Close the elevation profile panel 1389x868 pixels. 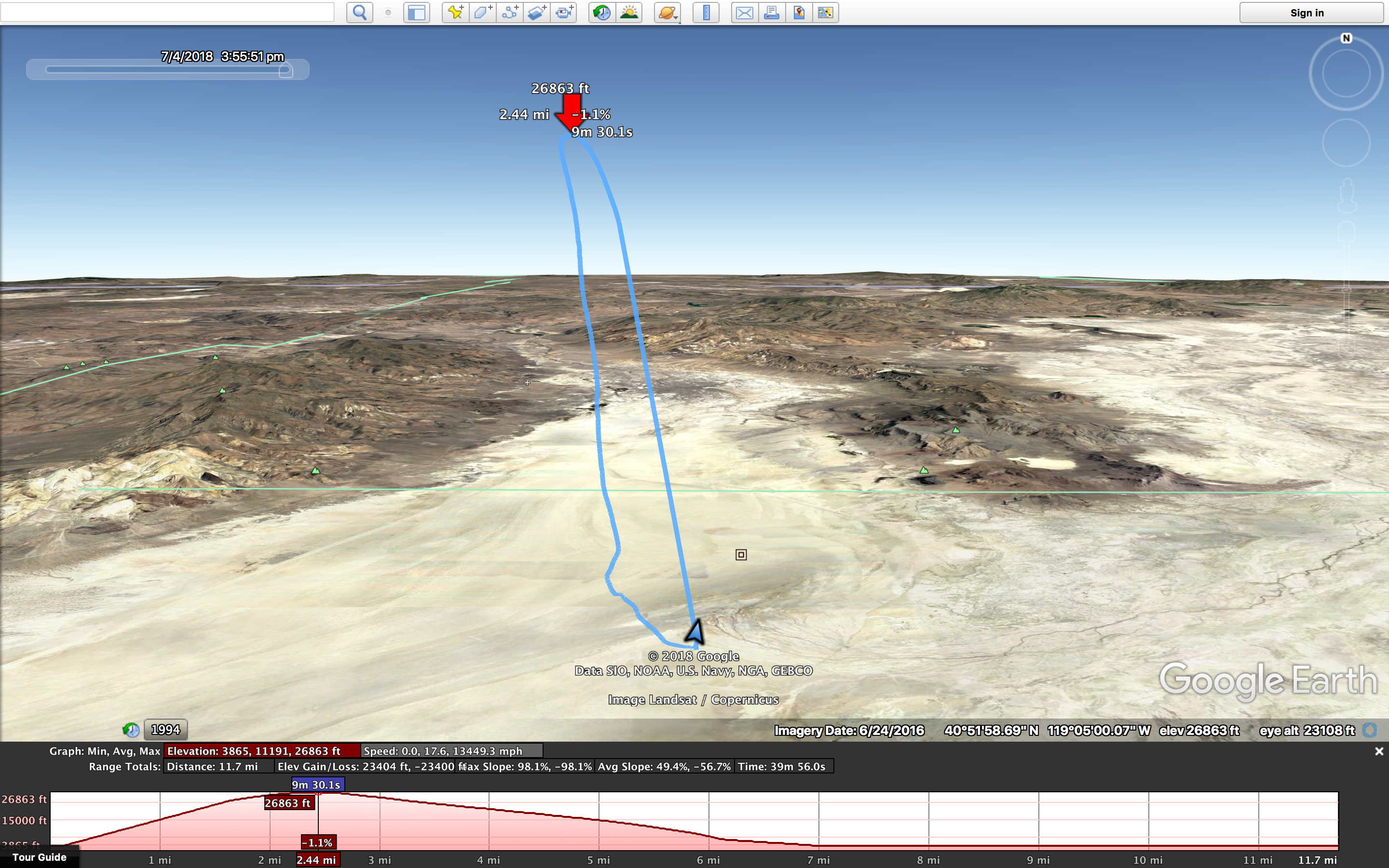point(1379,751)
